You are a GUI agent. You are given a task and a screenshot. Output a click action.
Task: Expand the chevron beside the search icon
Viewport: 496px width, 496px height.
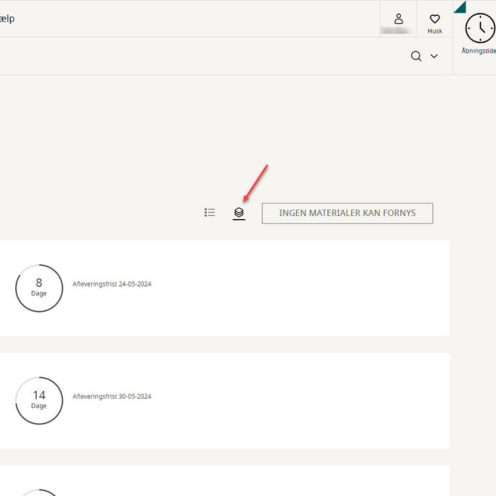[434, 56]
